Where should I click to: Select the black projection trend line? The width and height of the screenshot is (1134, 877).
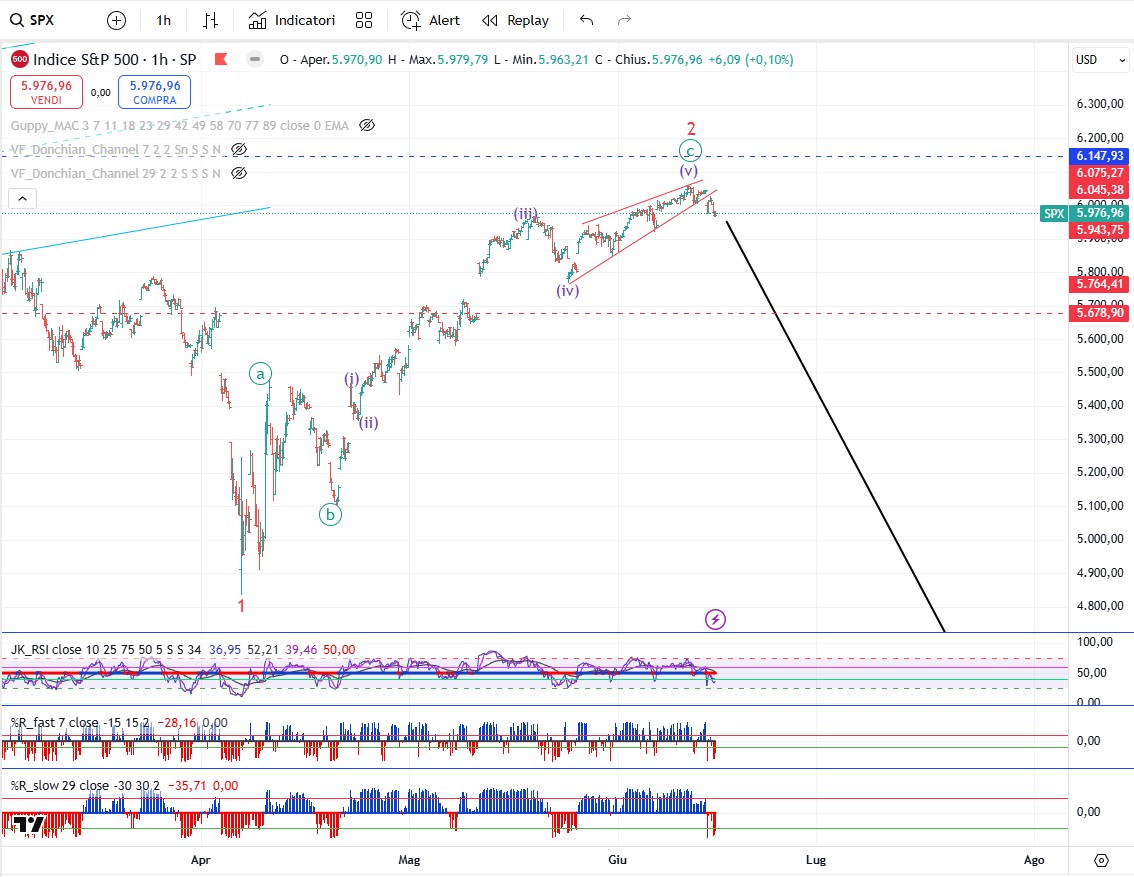pos(835,426)
